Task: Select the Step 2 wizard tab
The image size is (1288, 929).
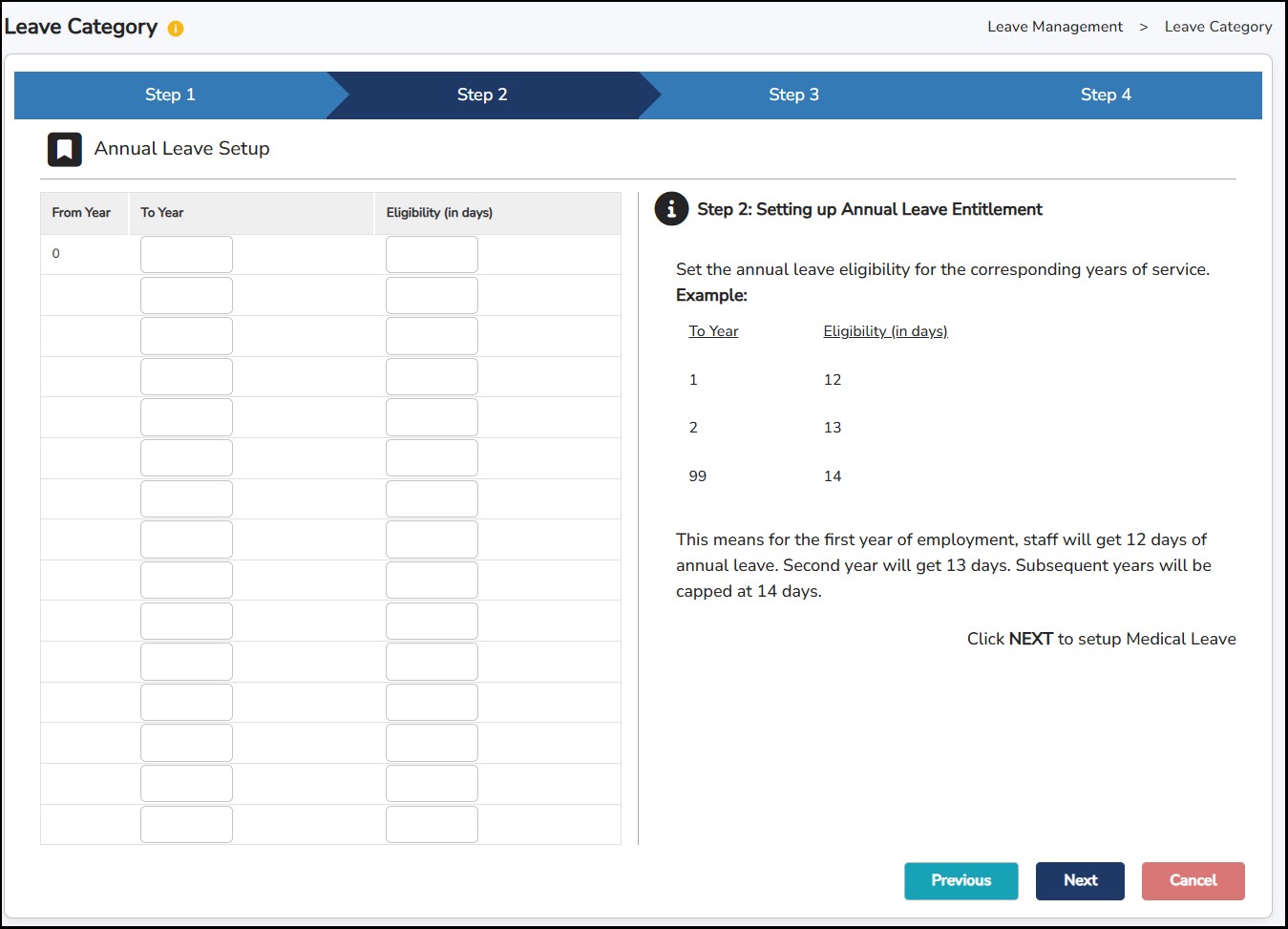Action: point(482,95)
